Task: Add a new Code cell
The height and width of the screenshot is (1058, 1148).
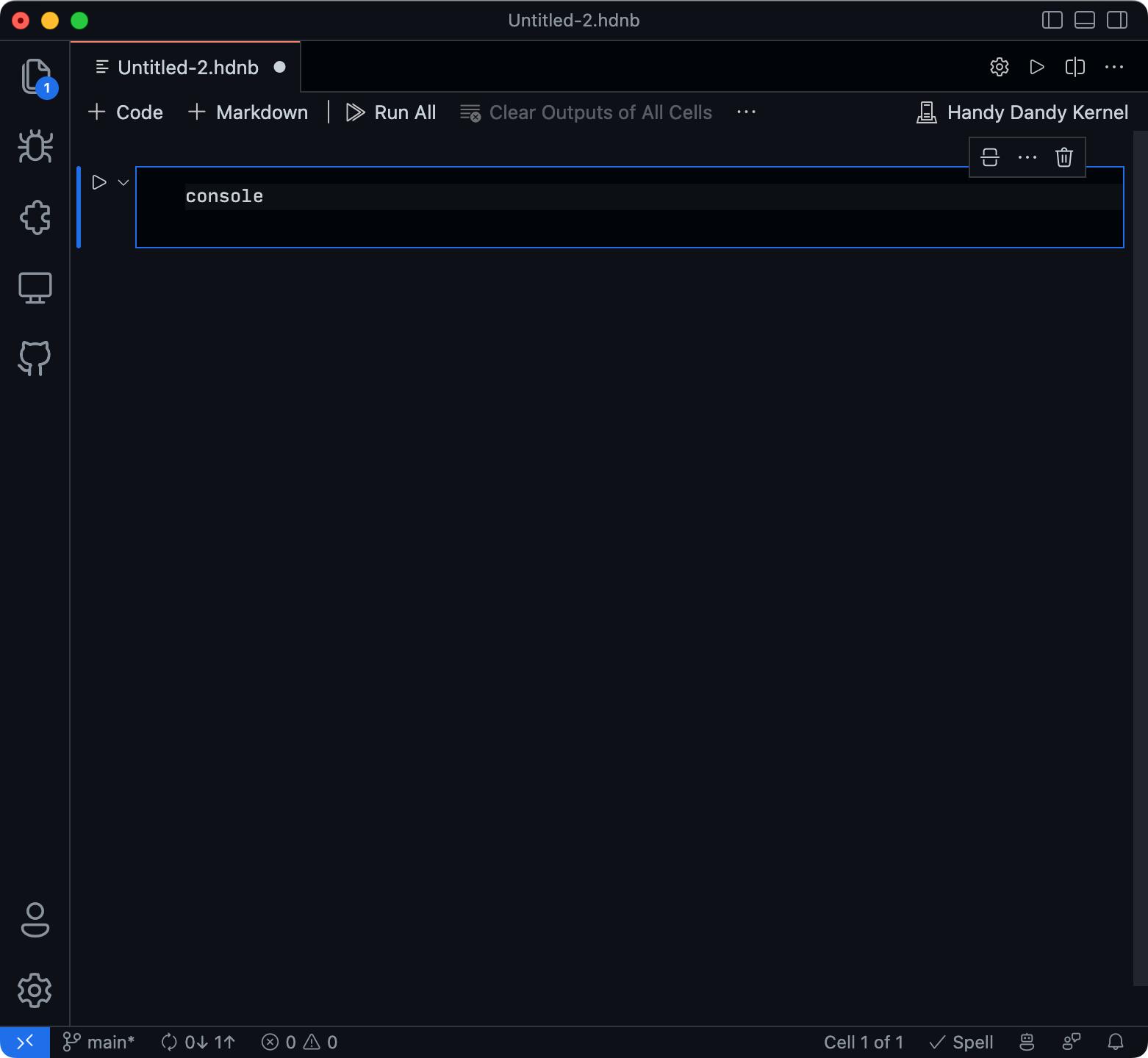Action: (126, 112)
